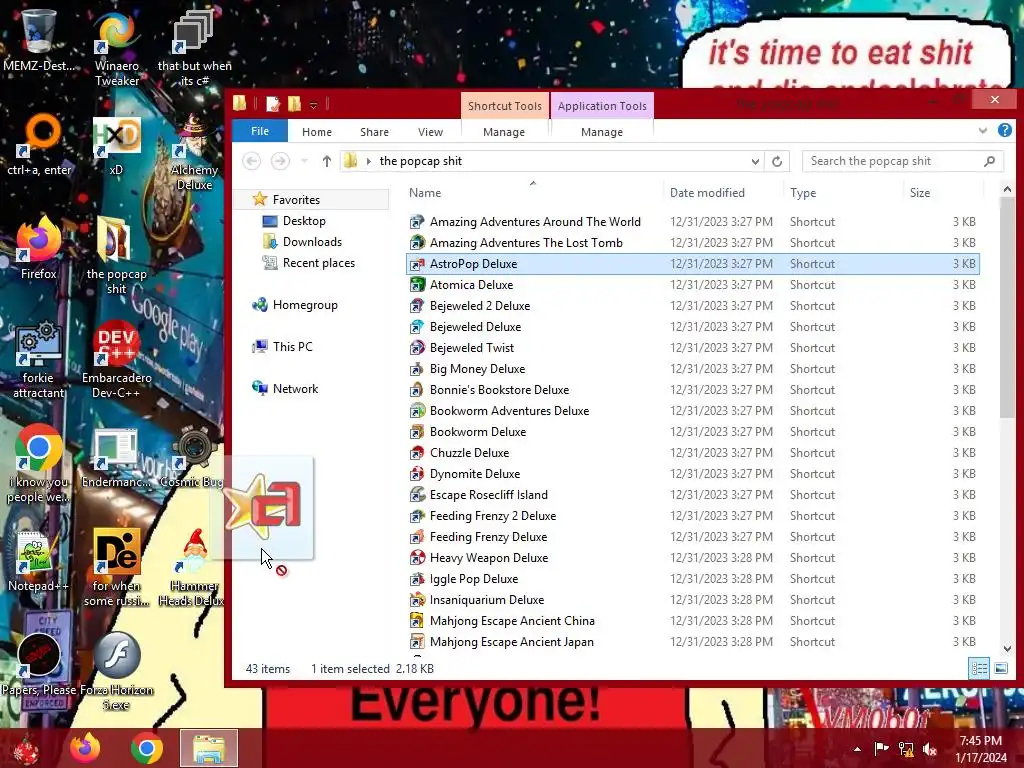Go up one folder level
This screenshot has width=1024, height=768.
point(327,161)
